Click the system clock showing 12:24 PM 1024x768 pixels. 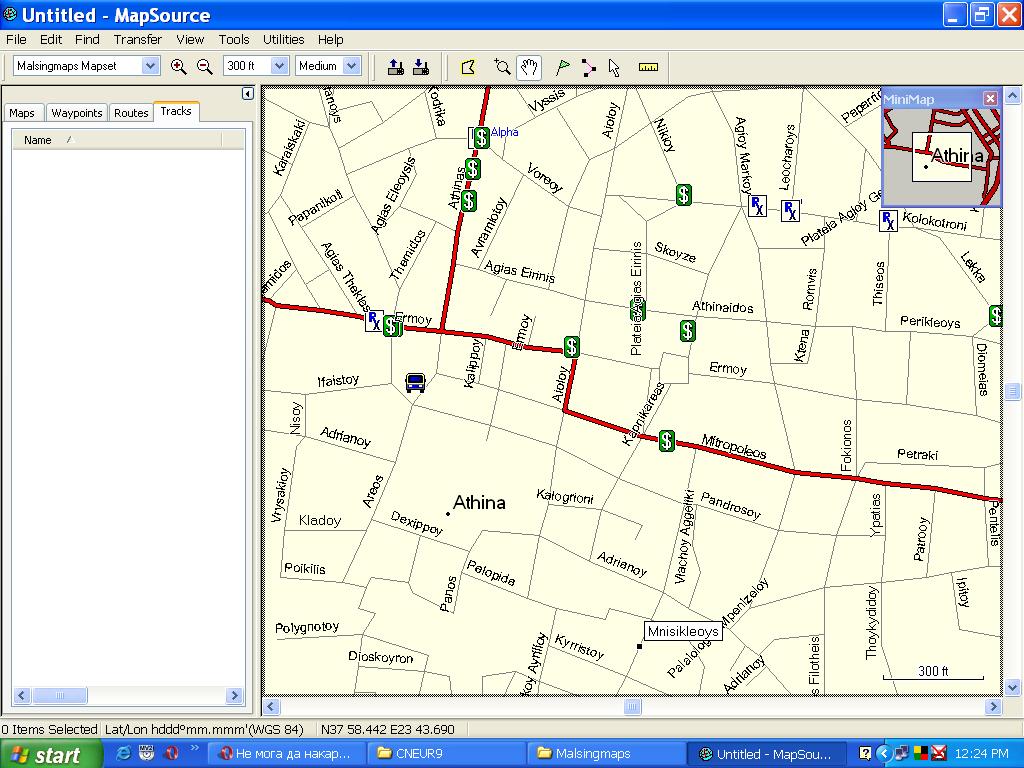[x=981, y=754]
